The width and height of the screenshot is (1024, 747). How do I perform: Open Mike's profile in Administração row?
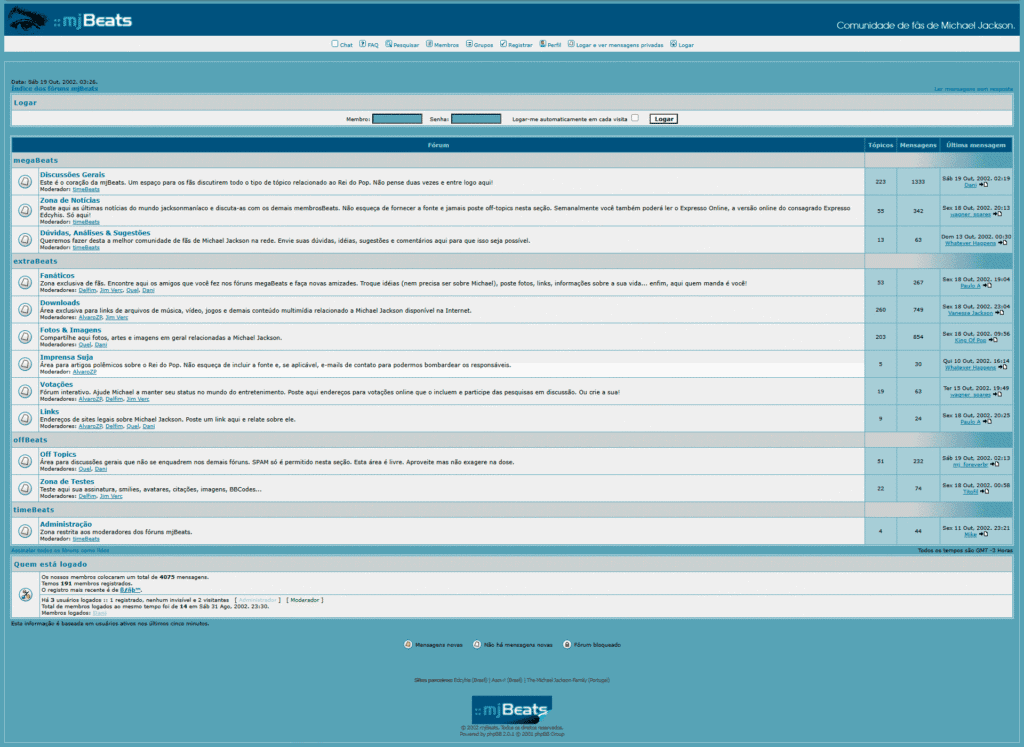coord(970,534)
